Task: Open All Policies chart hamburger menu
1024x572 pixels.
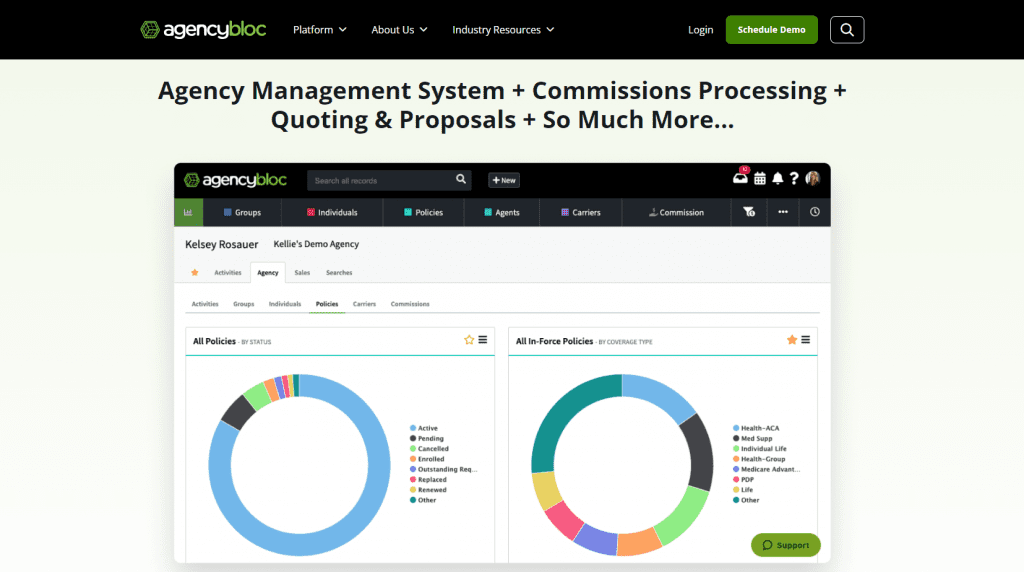Action: 483,340
